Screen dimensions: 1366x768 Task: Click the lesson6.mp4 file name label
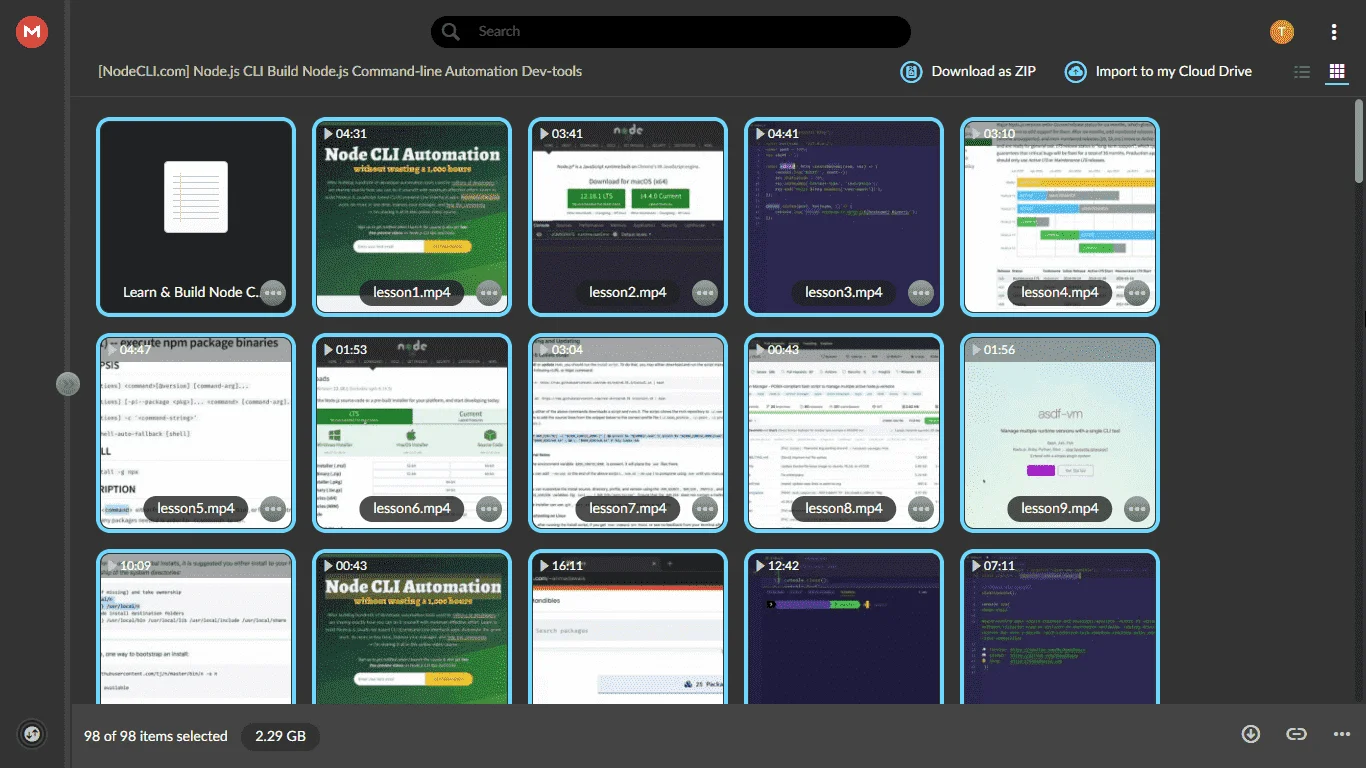412,509
